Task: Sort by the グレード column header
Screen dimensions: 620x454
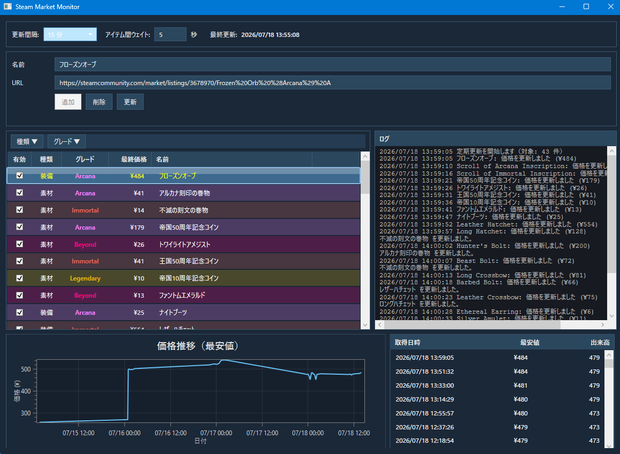Action: [x=85, y=159]
